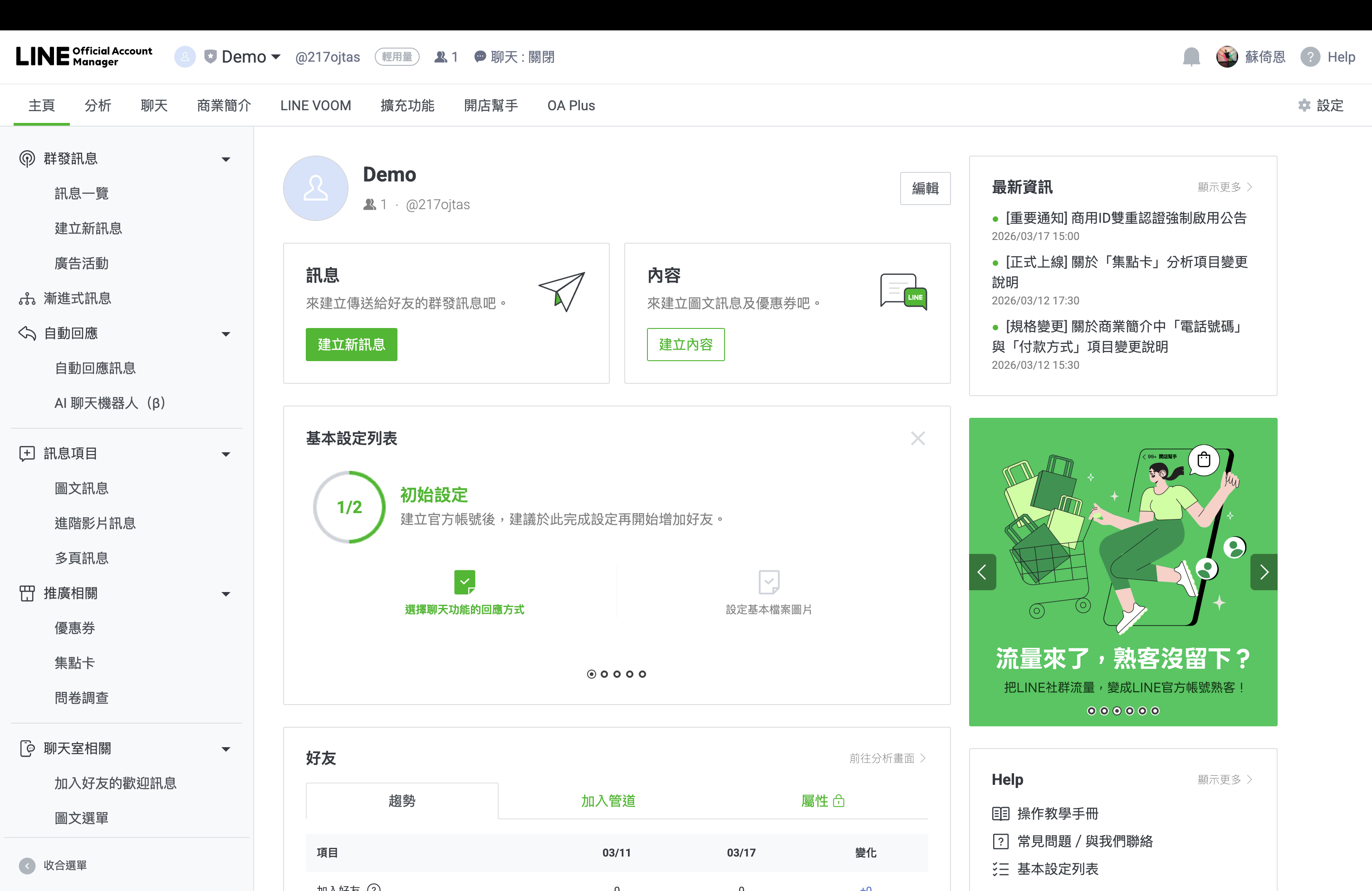
Task: Select the 自動回應 auto-reply icon
Action: tap(27, 333)
